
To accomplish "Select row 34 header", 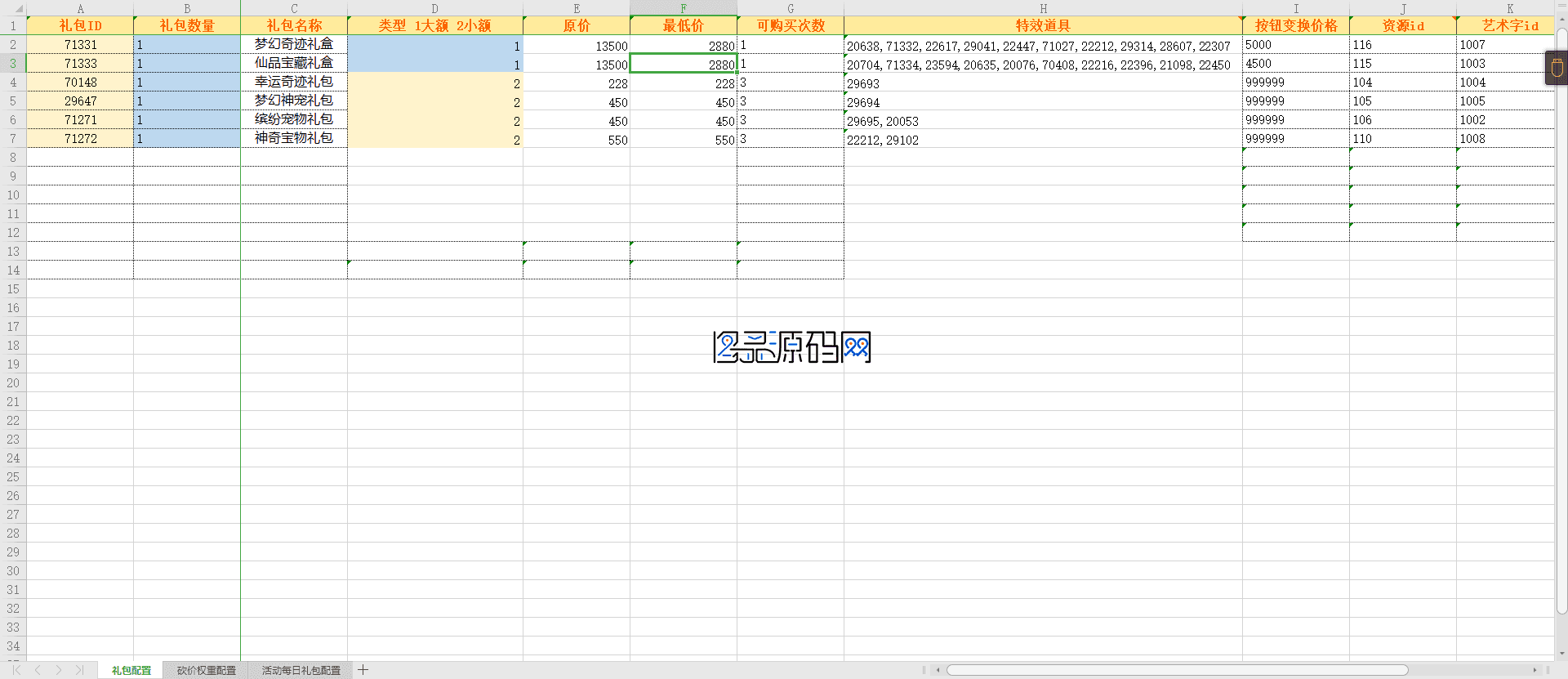I will coord(13,645).
